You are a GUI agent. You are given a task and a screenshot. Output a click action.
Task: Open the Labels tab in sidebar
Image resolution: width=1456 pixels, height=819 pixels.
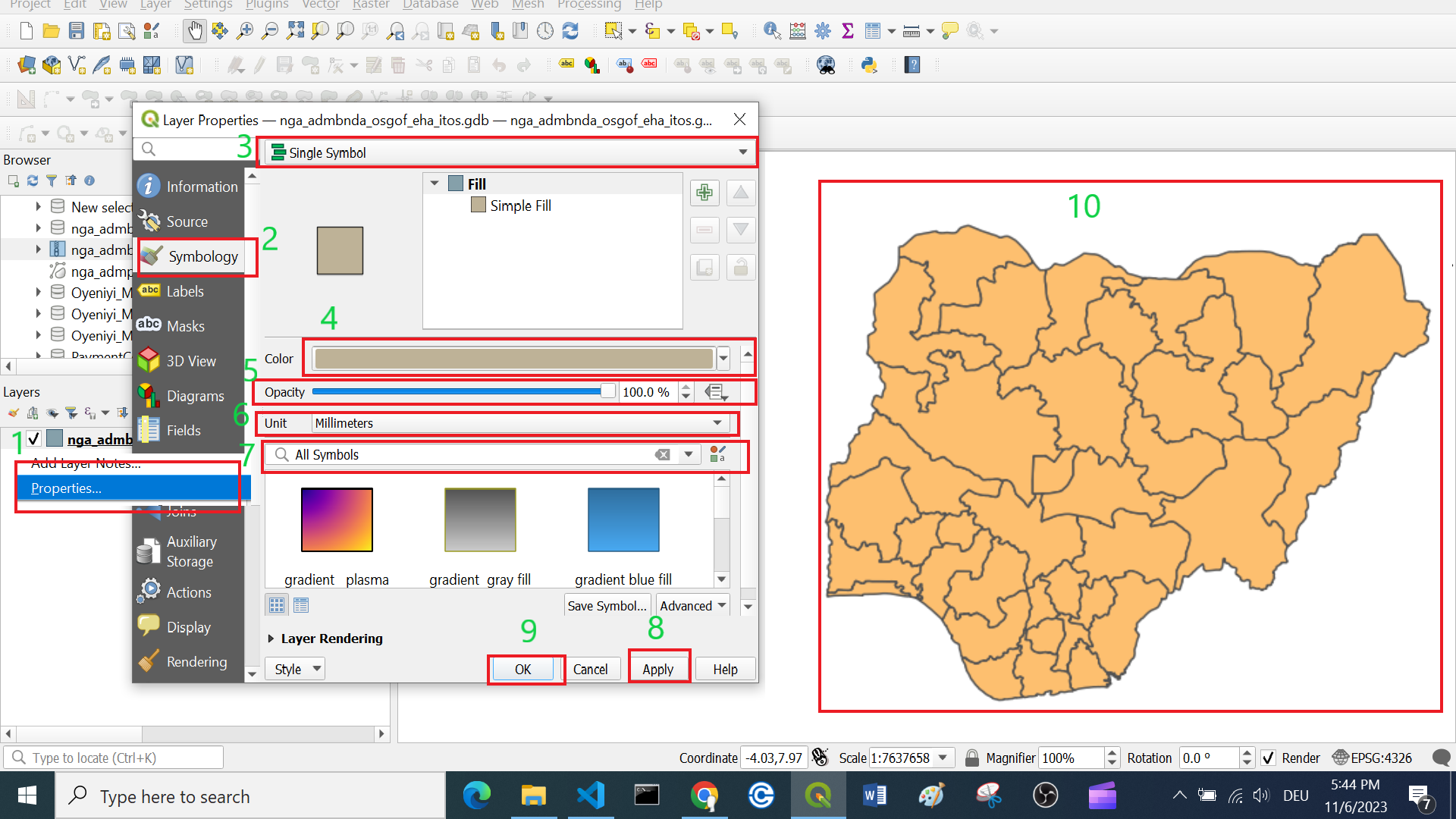click(x=185, y=291)
